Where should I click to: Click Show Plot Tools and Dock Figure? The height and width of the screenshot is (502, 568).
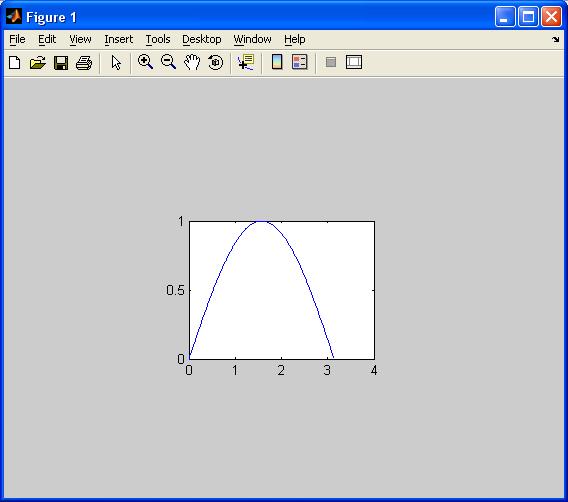pyautogui.click(x=354, y=62)
